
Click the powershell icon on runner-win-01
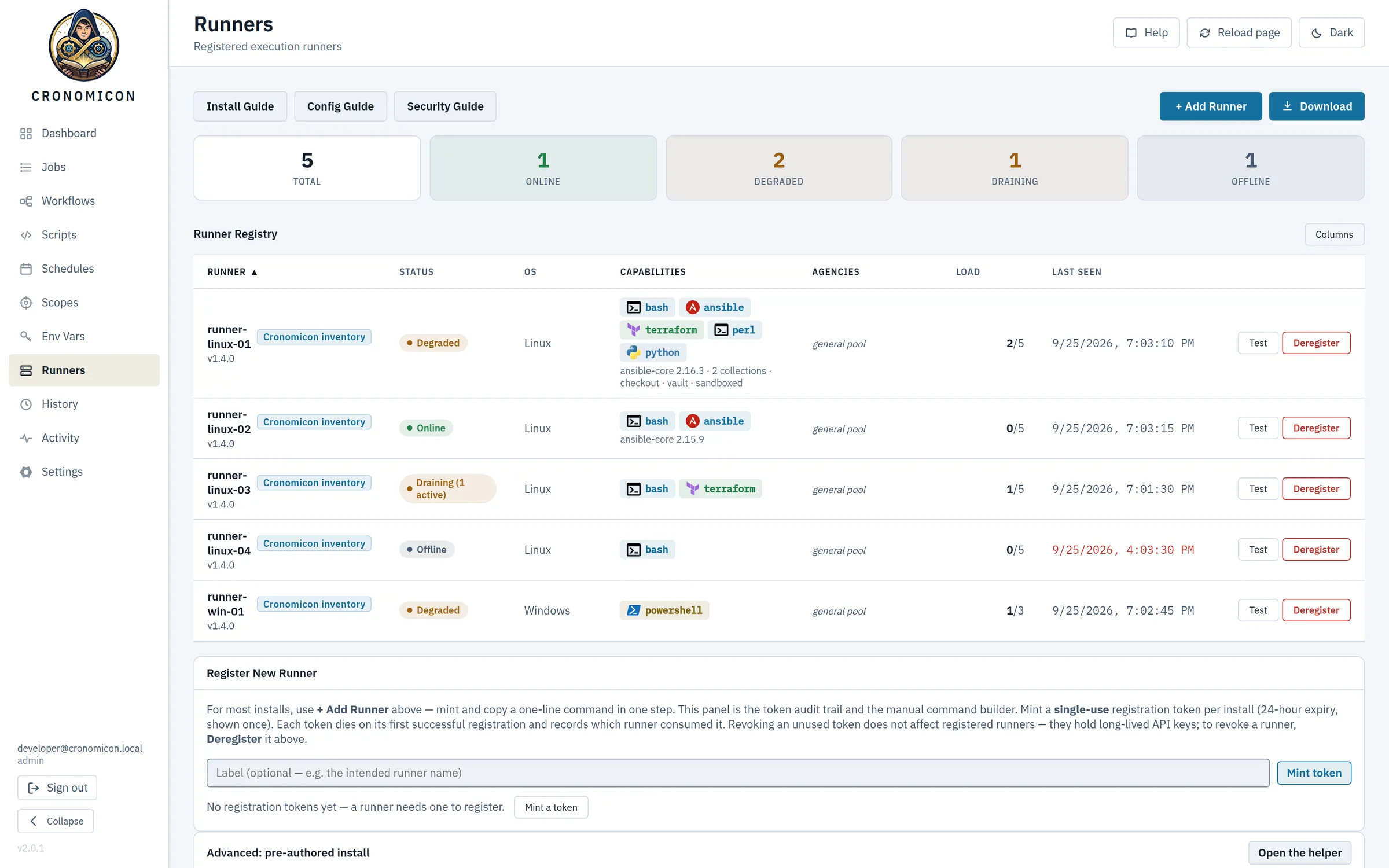(x=634, y=610)
